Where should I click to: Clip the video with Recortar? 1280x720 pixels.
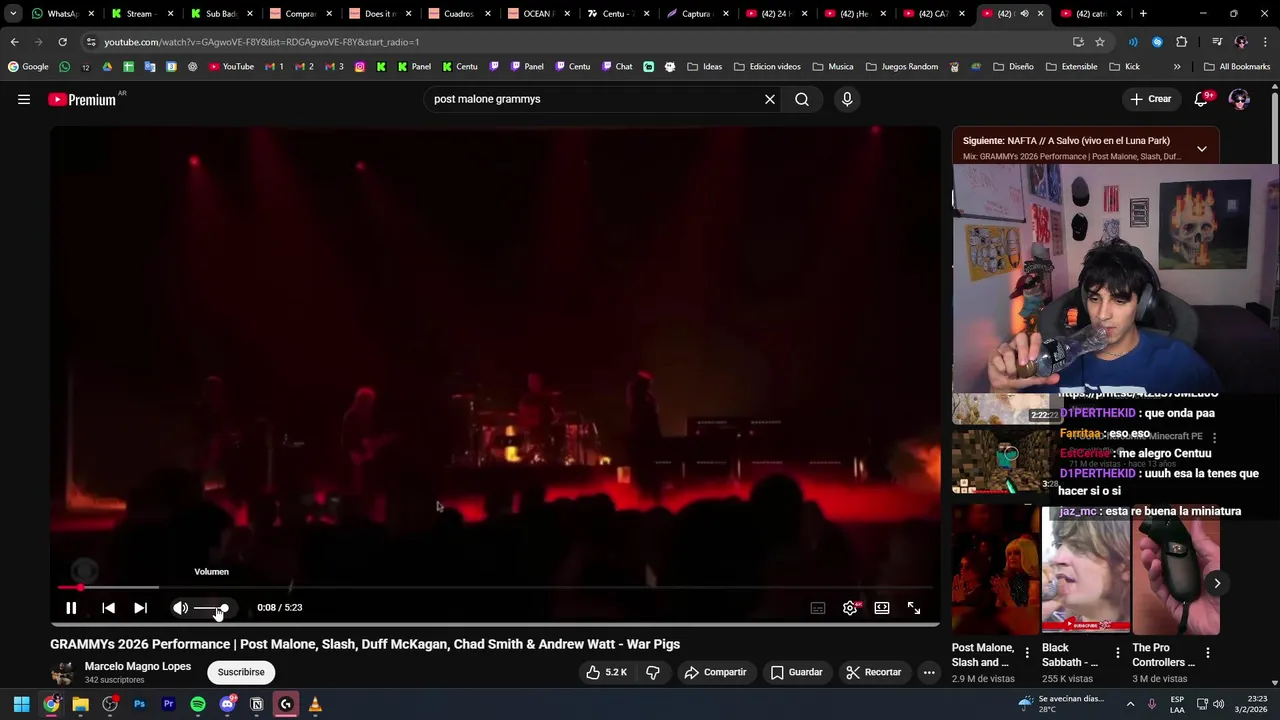[874, 672]
